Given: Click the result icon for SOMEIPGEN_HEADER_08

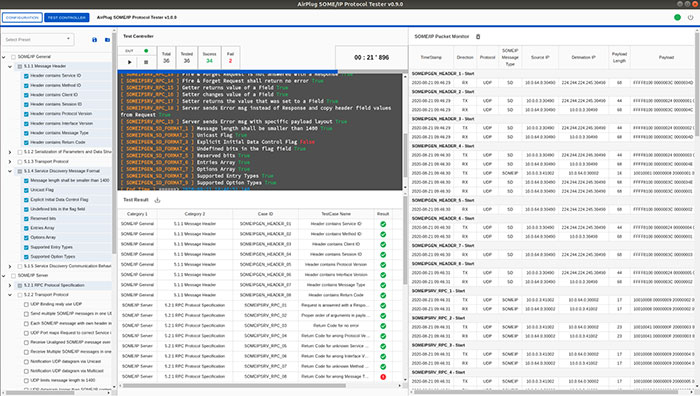Looking at the screenshot, I should [383, 296].
